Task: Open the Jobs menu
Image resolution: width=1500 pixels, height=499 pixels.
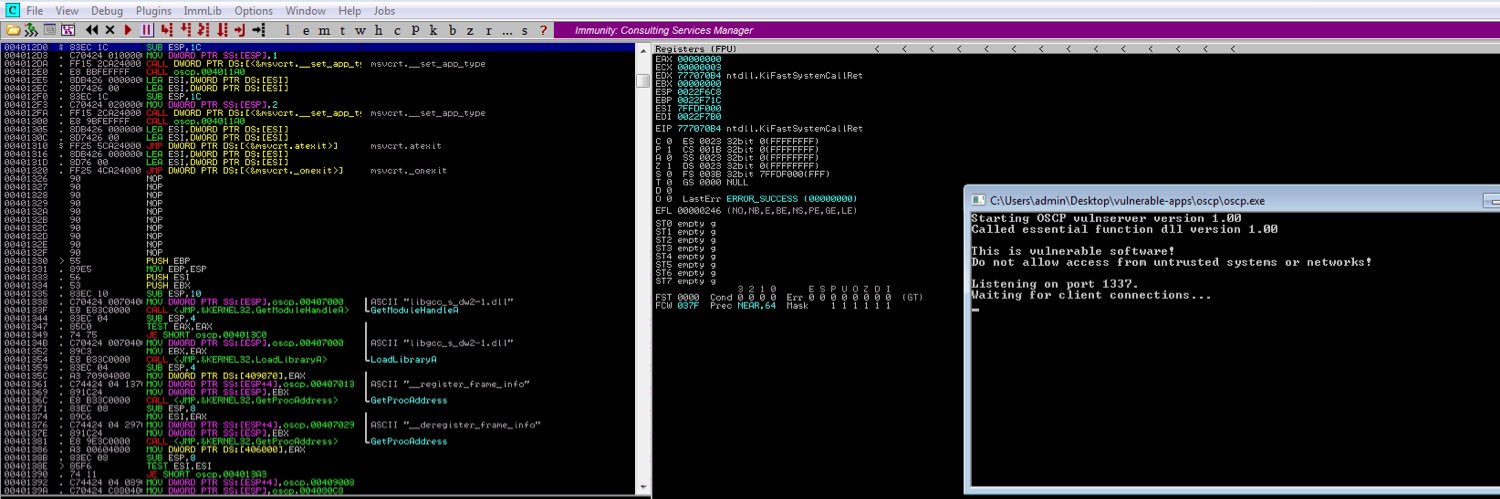Action: click(385, 10)
